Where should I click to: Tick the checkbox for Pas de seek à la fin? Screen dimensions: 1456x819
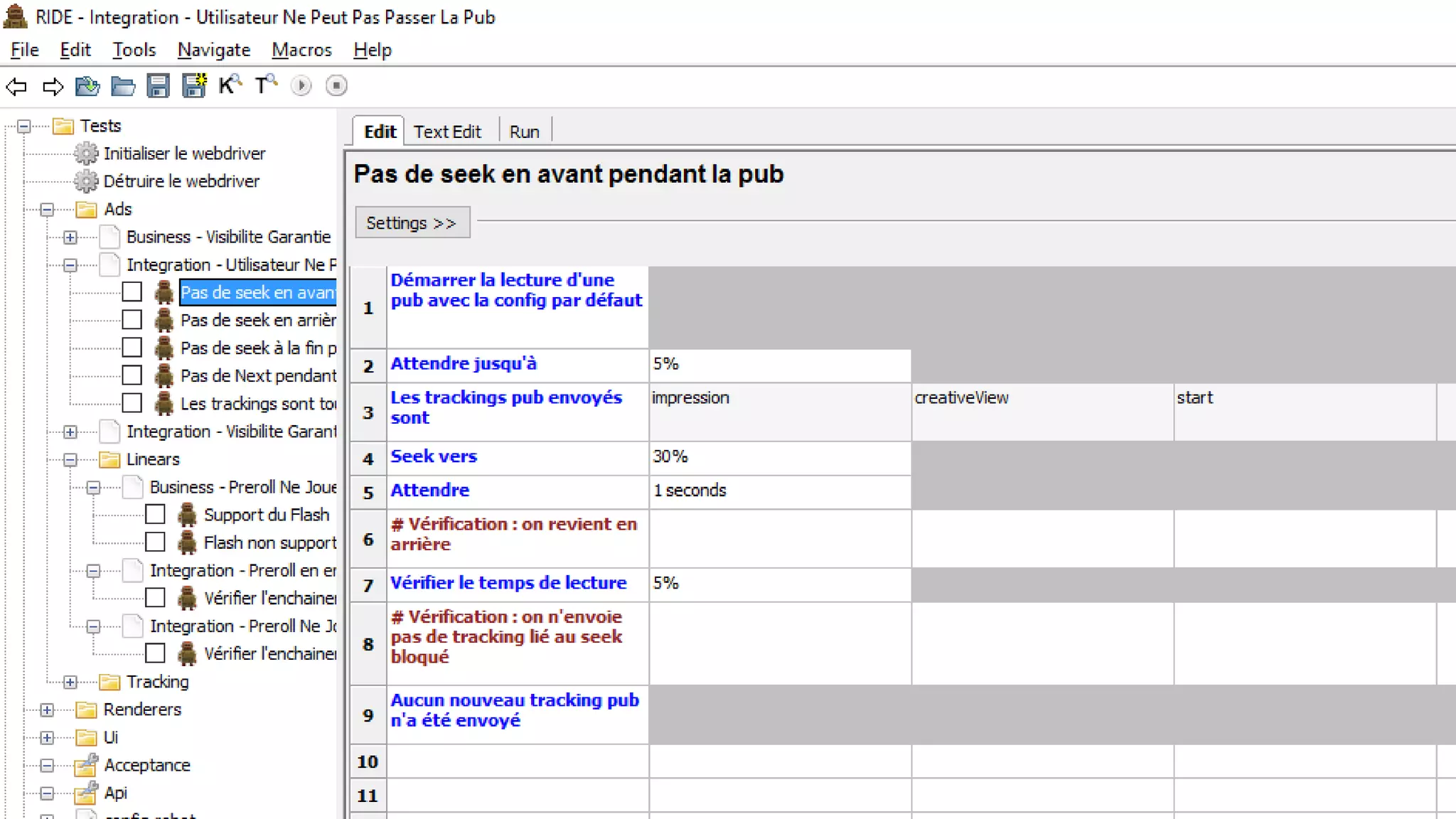[x=132, y=348]
